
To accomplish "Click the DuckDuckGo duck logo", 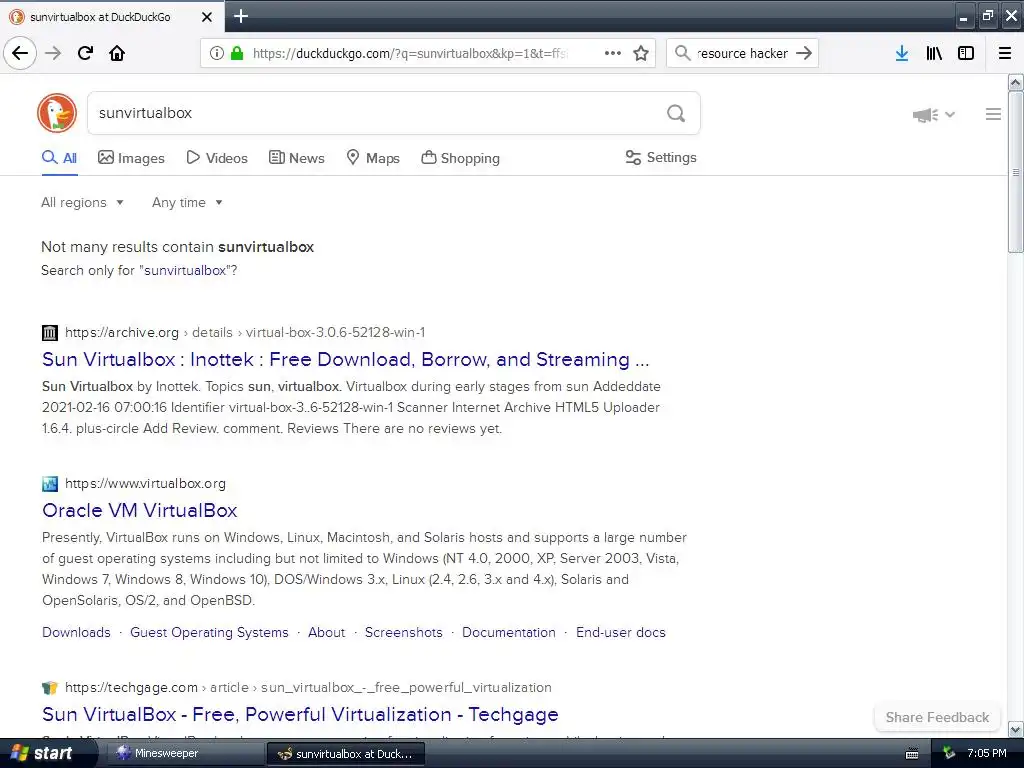I will (57, 113).
